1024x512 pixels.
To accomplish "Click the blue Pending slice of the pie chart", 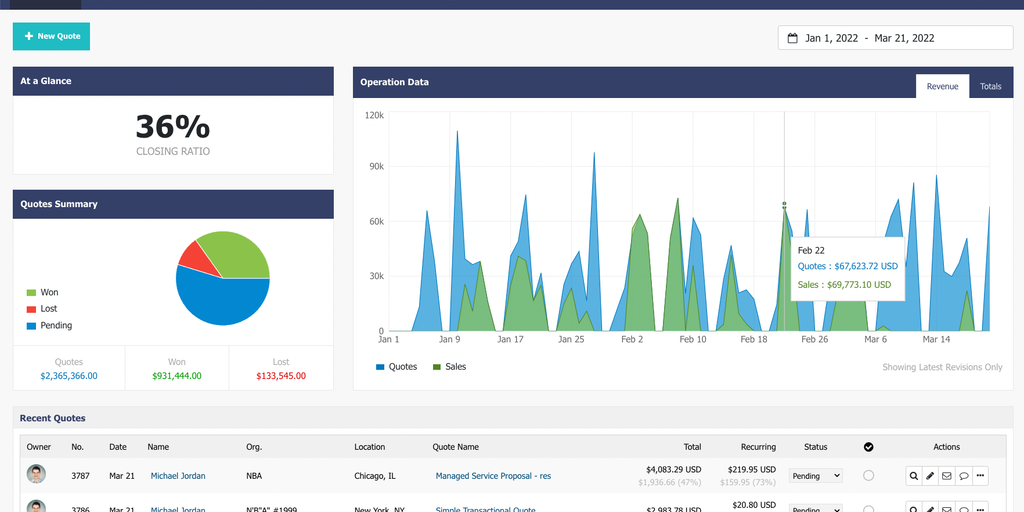I will coord(220,300).
